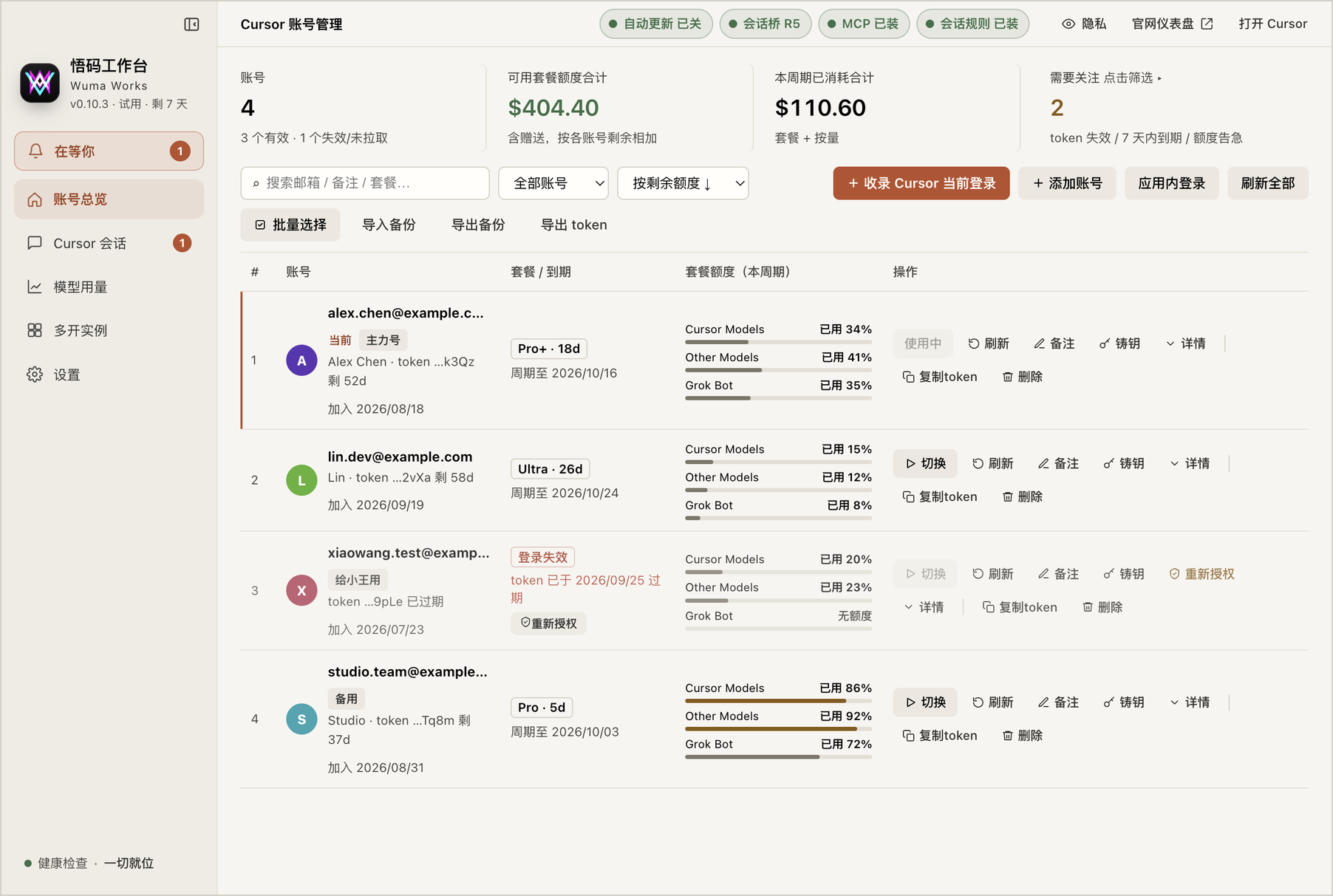Click avatar A of alex.chen account
The height and width of the screenshot is (896, 1333).
[x=301, y=360]
